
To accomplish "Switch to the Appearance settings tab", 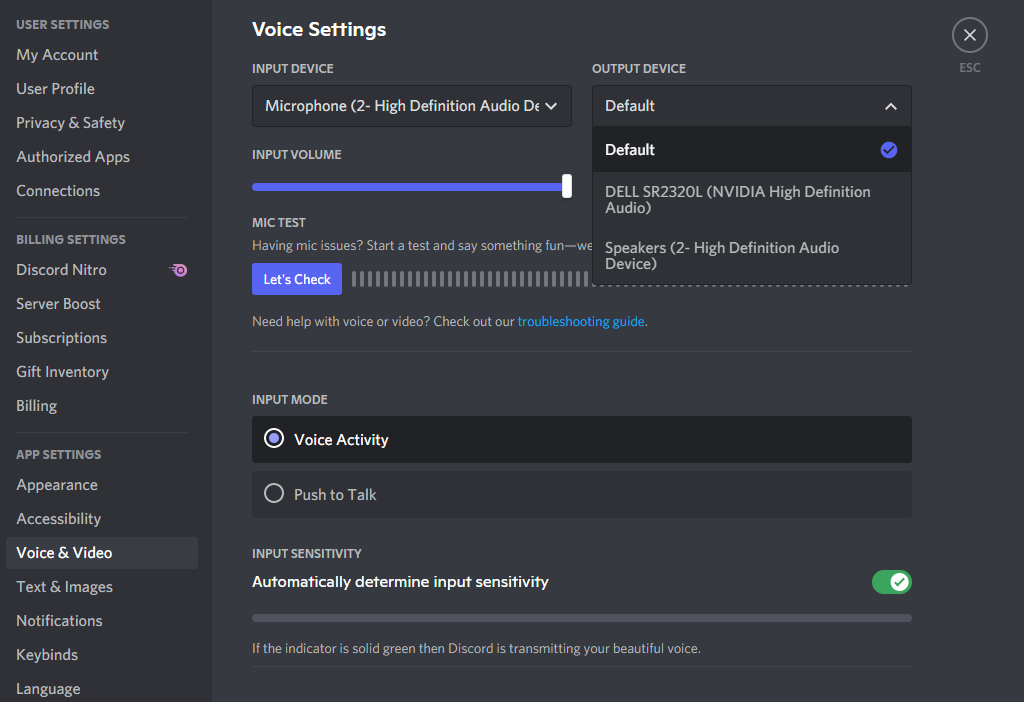I will tap(57, 485).
